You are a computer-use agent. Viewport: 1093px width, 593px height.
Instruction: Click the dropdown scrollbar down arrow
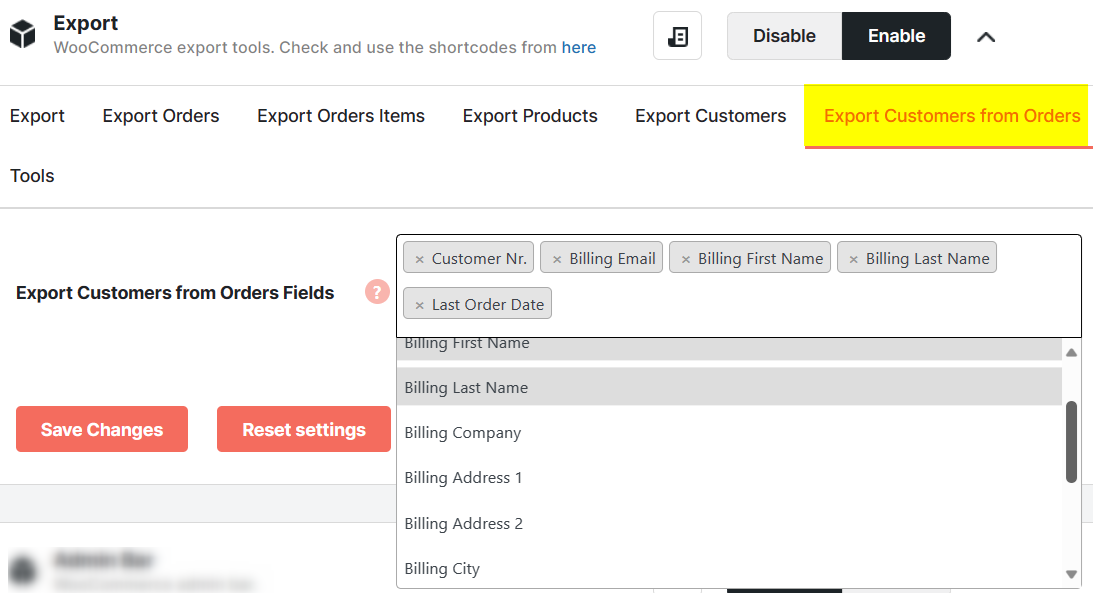pos(1071,574)
